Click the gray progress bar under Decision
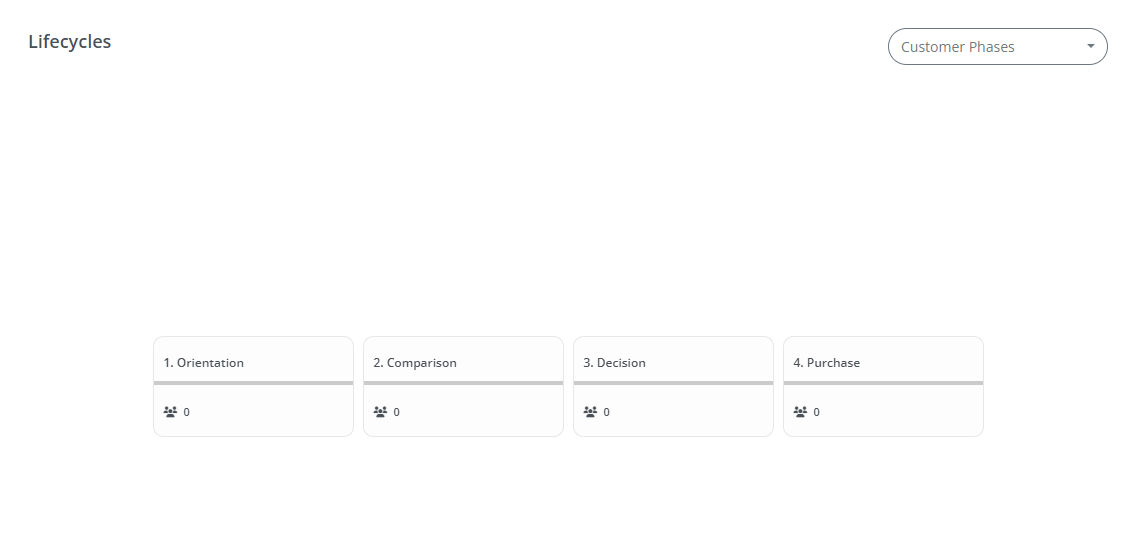 click(x=673, y=383)
